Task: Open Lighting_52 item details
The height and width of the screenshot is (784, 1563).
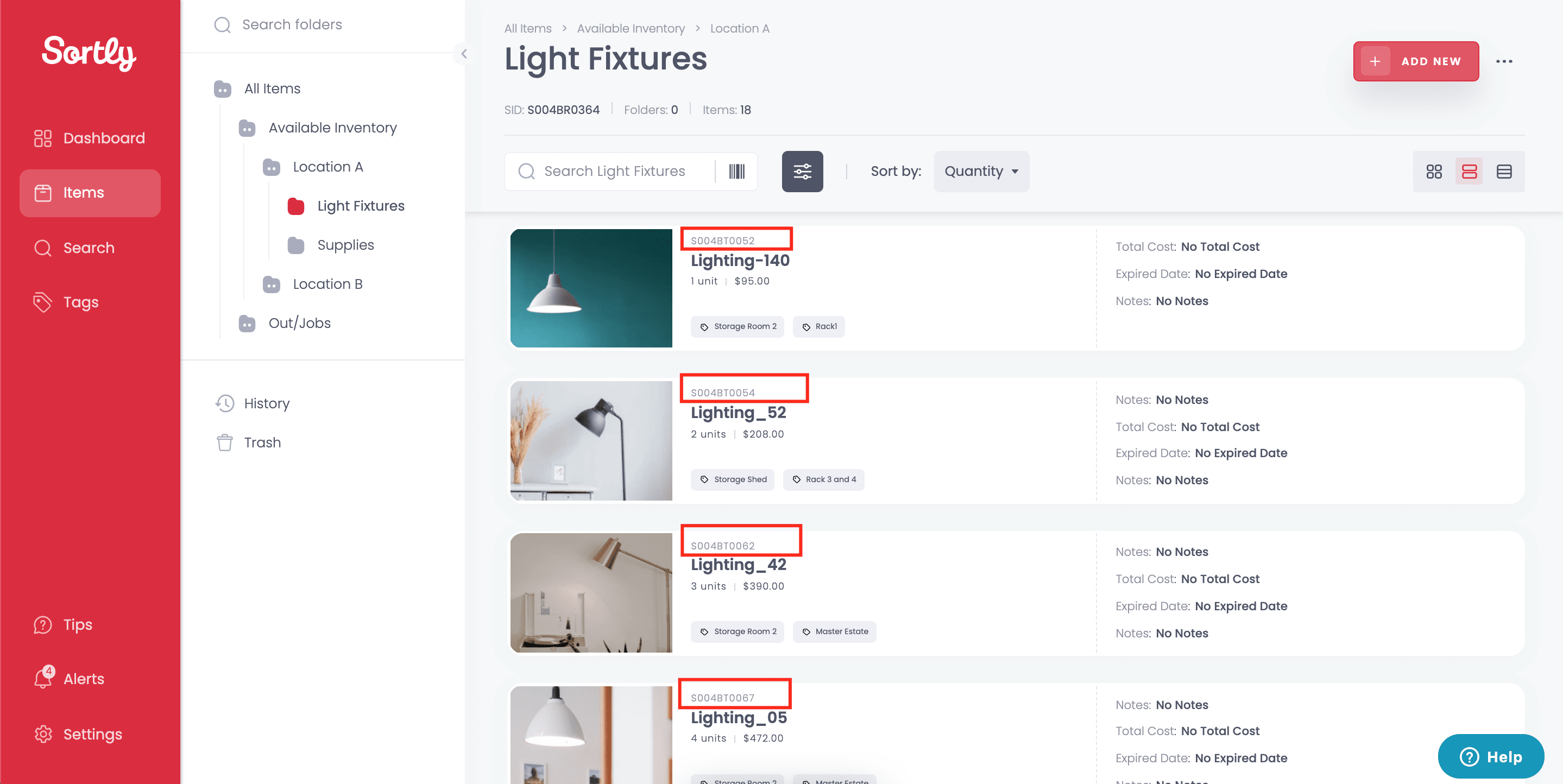Action: click(738, 412)
